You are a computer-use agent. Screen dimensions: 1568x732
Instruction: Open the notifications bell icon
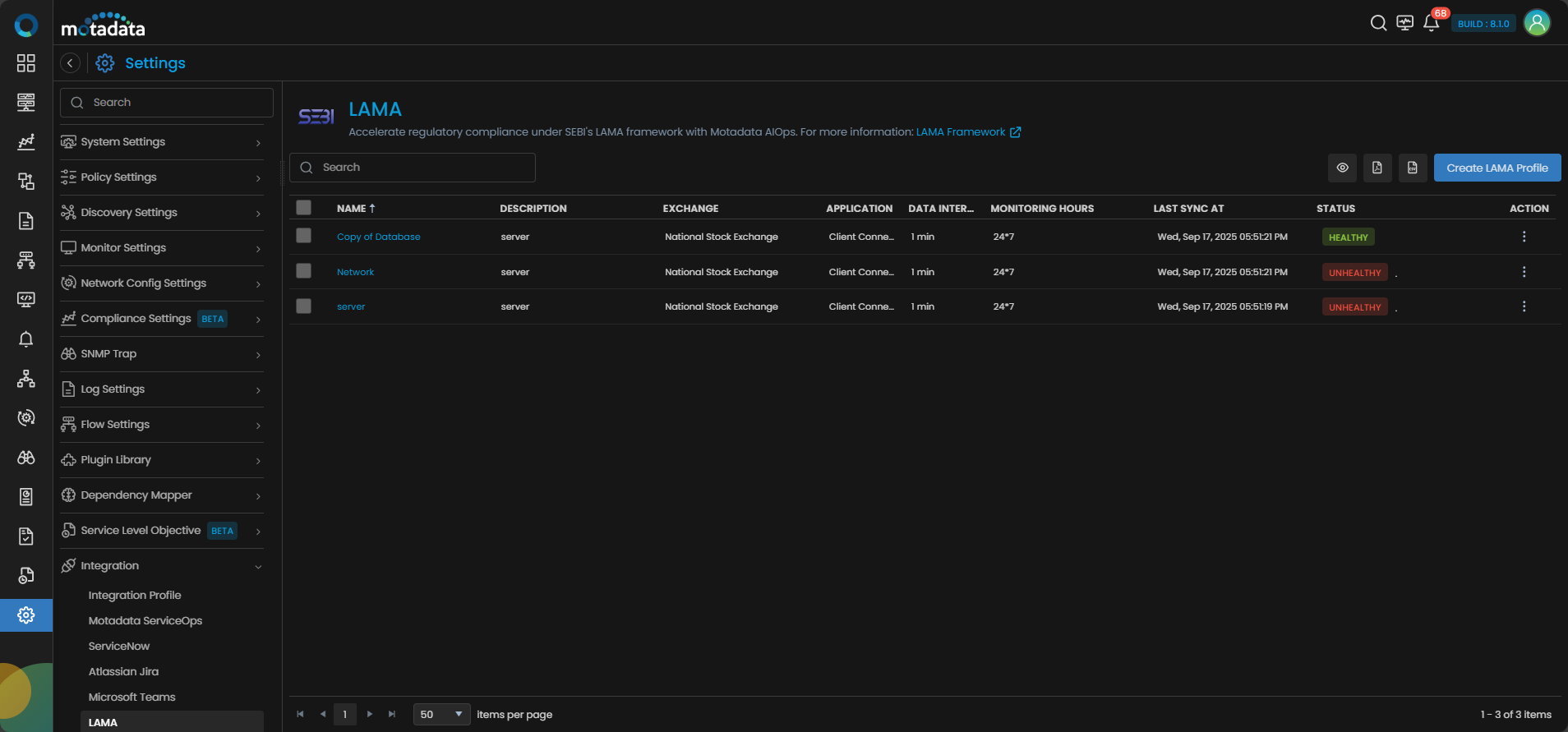tap(1431, 23)
